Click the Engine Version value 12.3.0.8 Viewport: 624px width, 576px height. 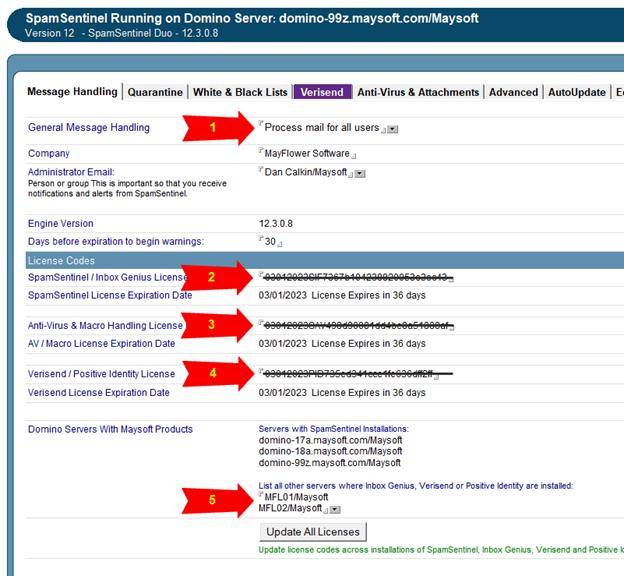coord(276,223)
